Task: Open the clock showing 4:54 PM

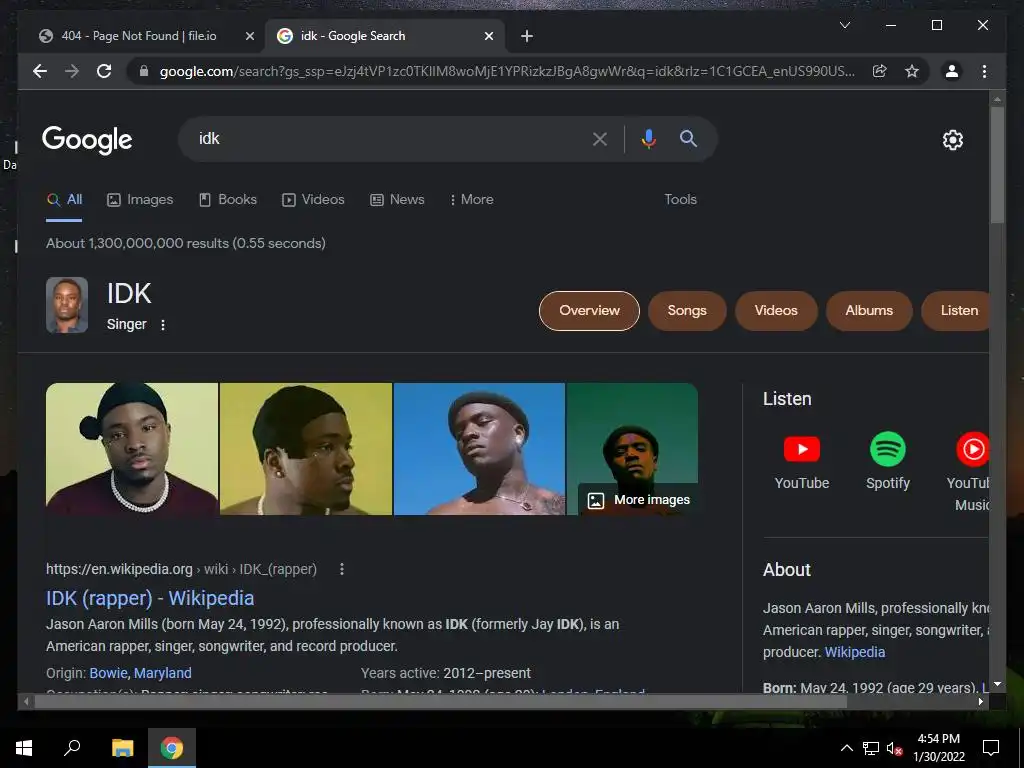Action: tap(938, 748)
